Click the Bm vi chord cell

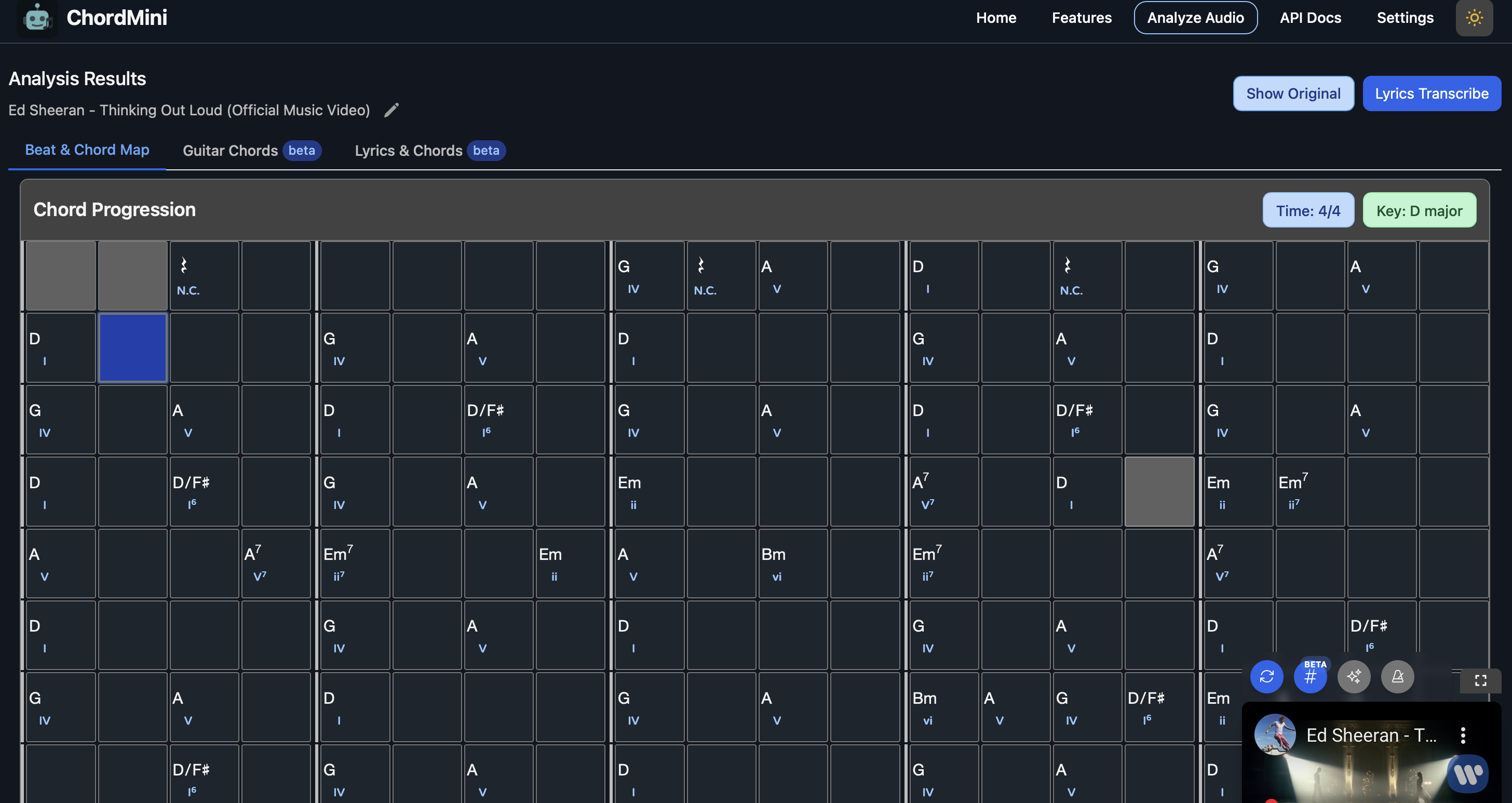coord(792,564)
